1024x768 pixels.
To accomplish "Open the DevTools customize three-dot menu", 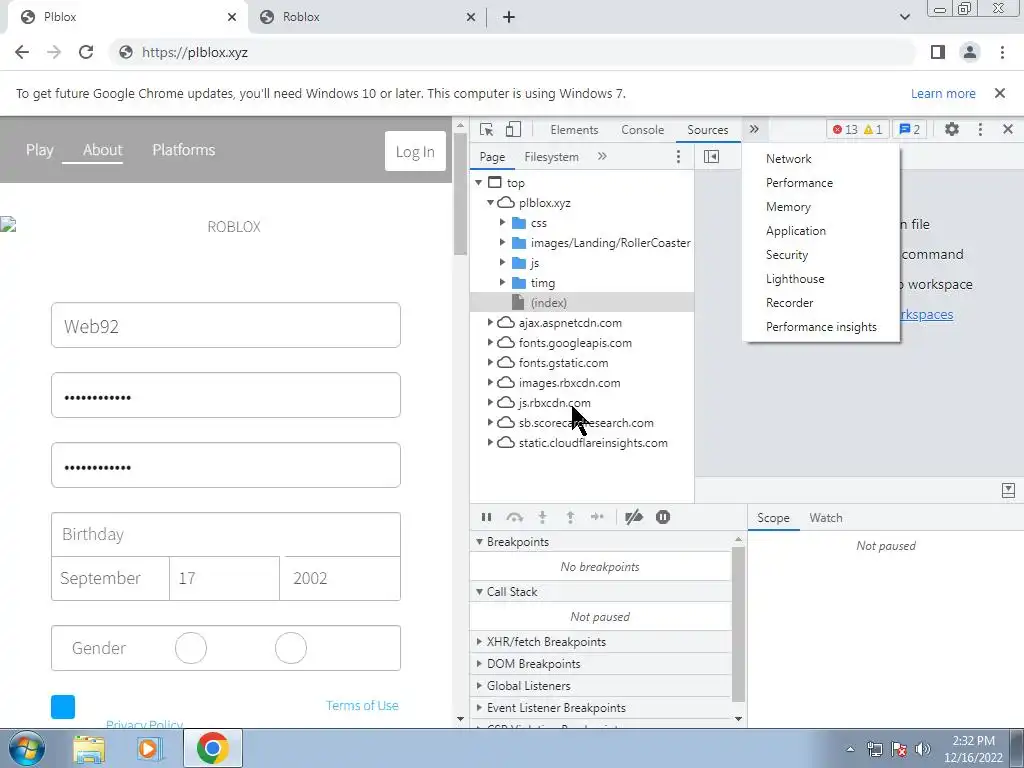I will [x=980, y=129].
